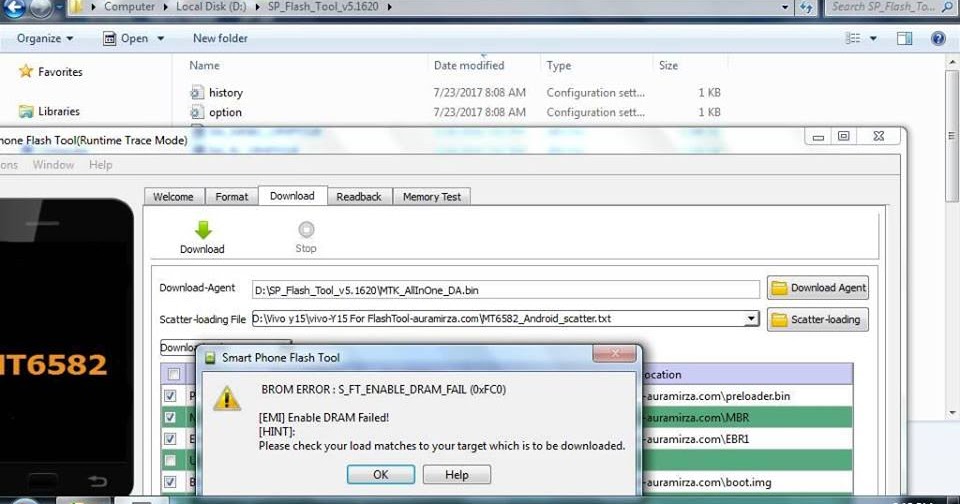Open the Memory Test tab

point(432,197)
